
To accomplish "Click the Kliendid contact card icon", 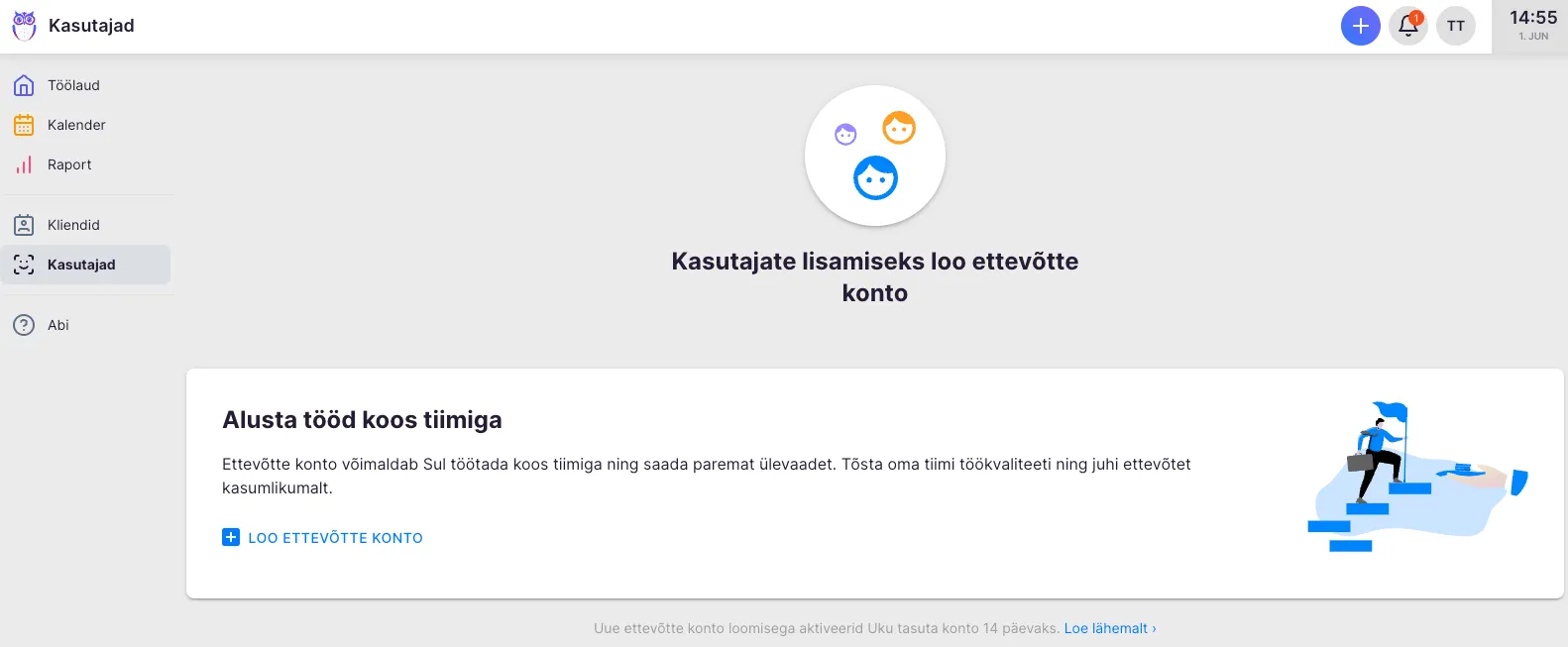I will coord(24,225).
